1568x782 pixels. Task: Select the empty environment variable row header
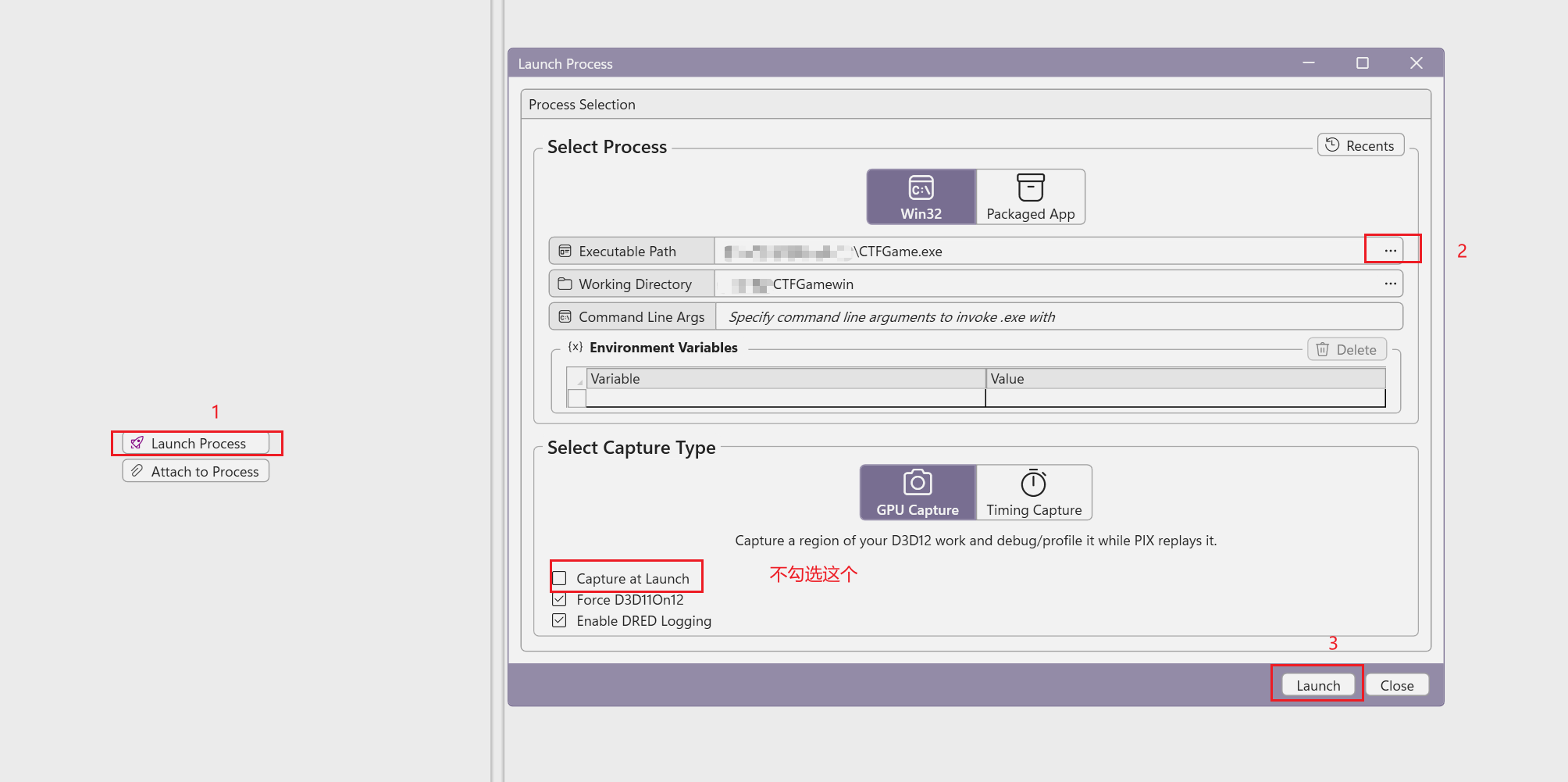tap(576, 398)
